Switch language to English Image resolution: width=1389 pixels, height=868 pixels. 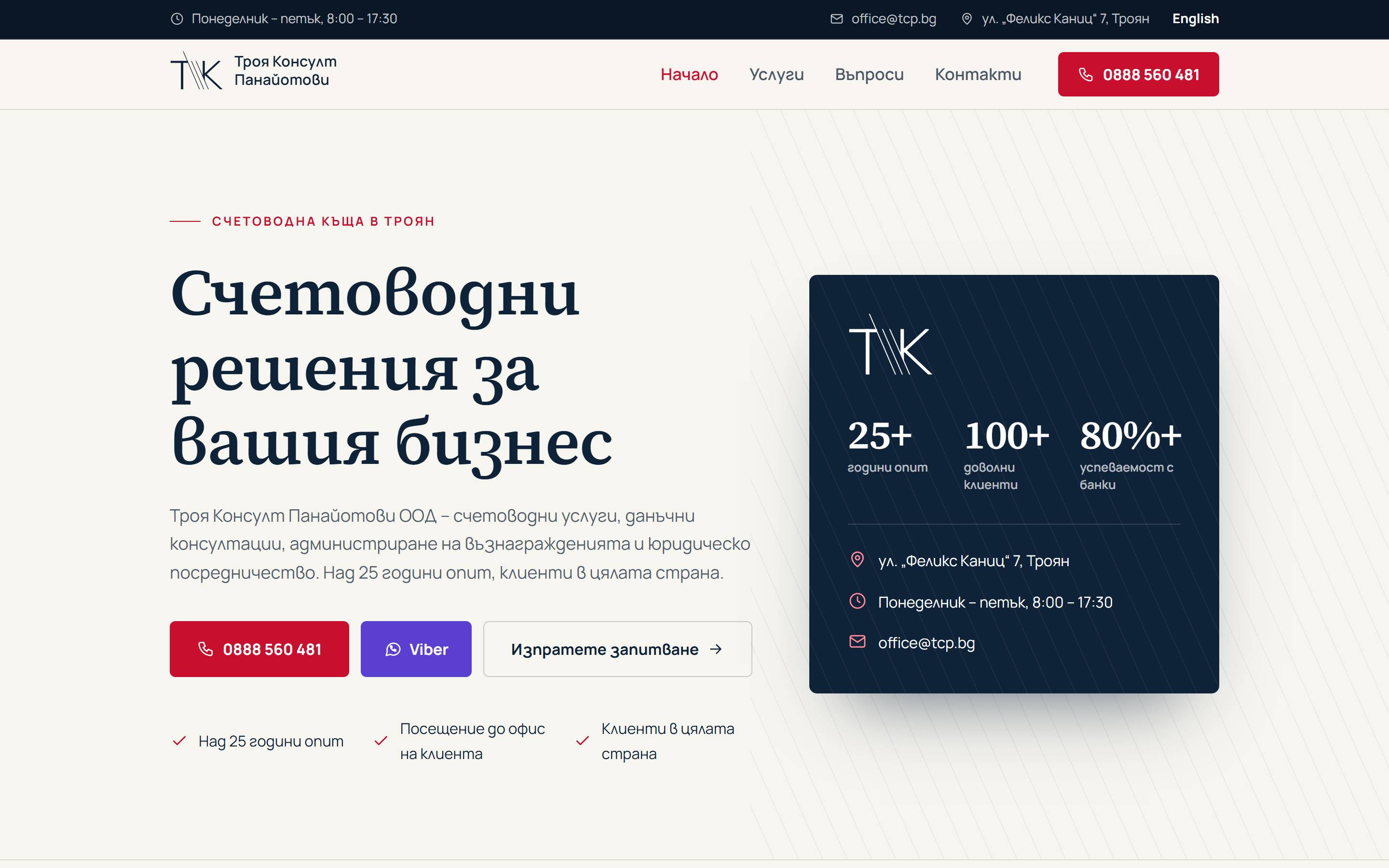(1195, 19)
